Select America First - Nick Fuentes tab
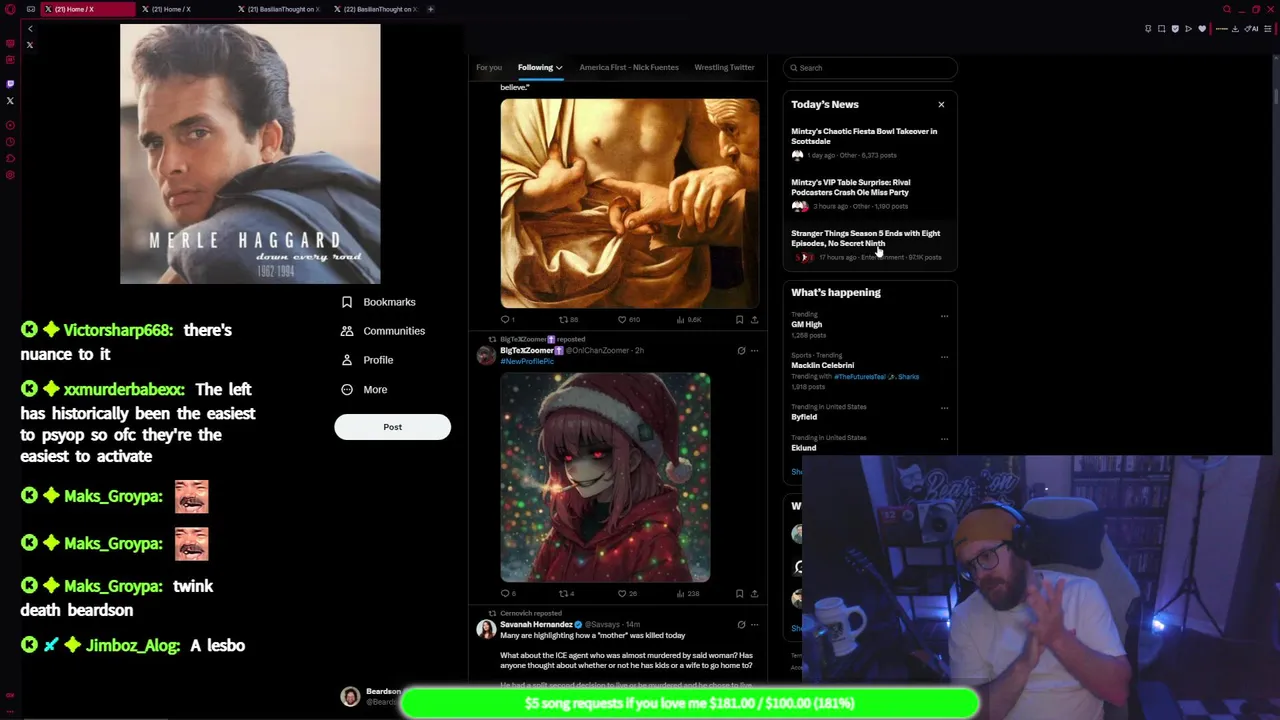 click(x=629, y=67)
